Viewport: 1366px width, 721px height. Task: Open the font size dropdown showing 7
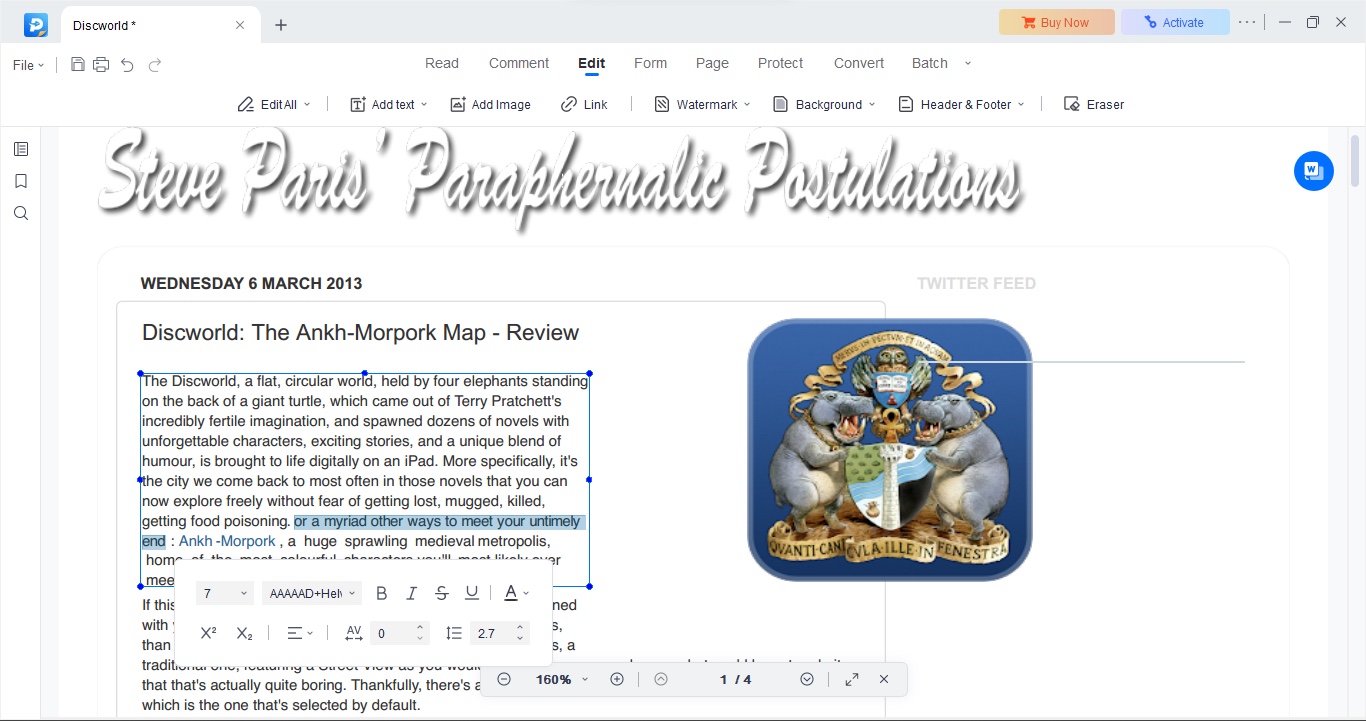225,593
